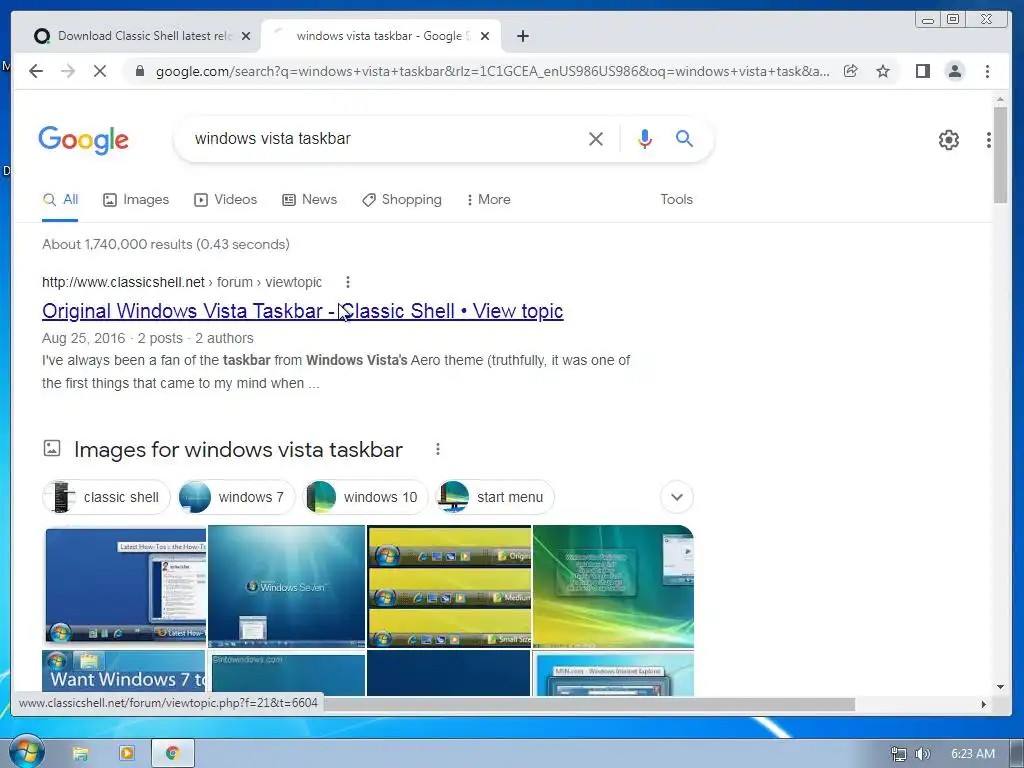Viewport: 1024px width, 768px height.
Task: Close the Download Classic Shell tab
Action: [x=246, y=36]
